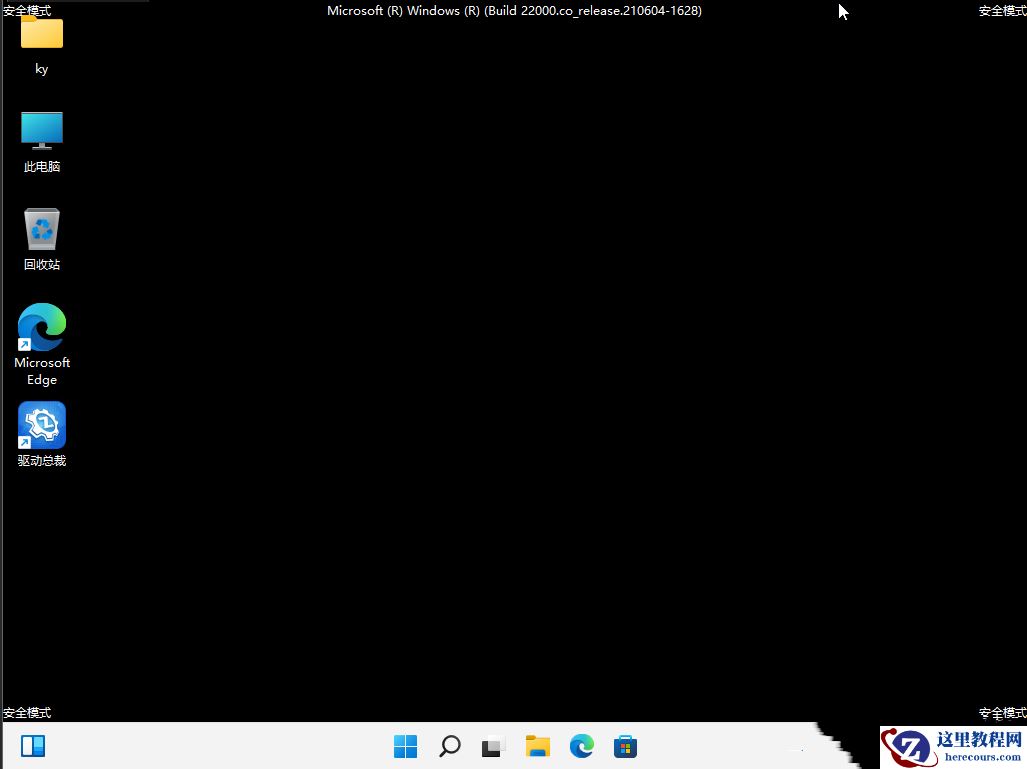1027x769 pixels.
Task: Launch Microsoft Edge from the desktop shortcut
Action: point(41,326)
